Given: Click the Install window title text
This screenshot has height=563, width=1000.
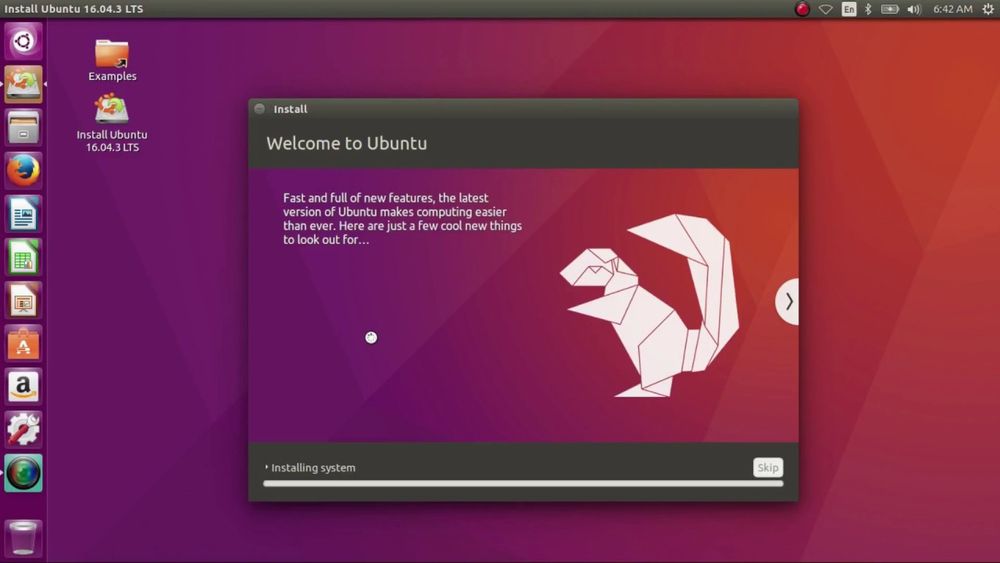Looking at the screenshot, I should 290,109.
